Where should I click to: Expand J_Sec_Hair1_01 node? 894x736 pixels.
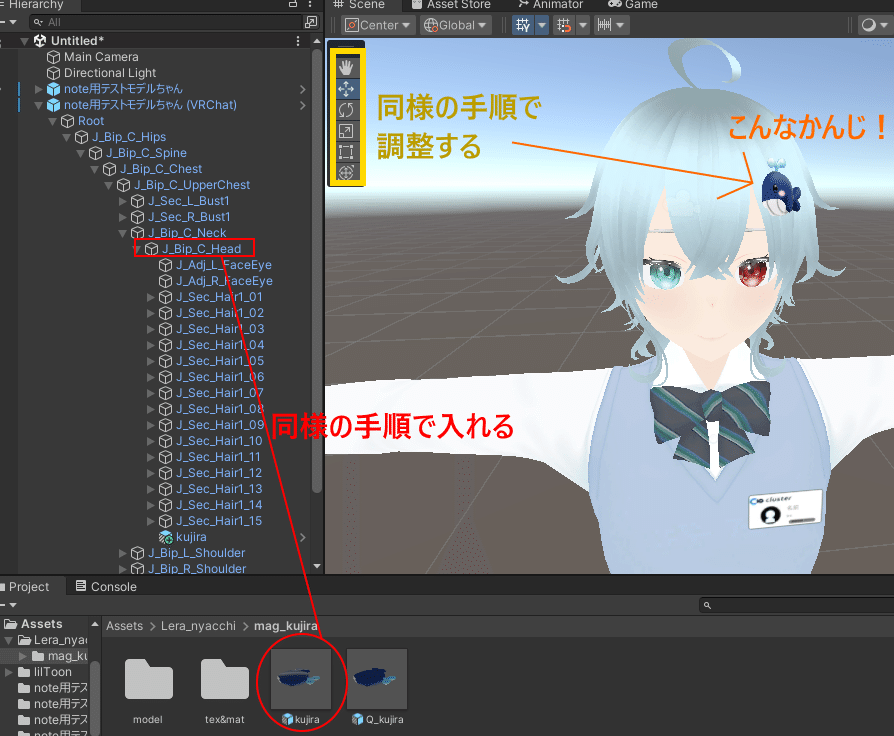coord(151,297)
